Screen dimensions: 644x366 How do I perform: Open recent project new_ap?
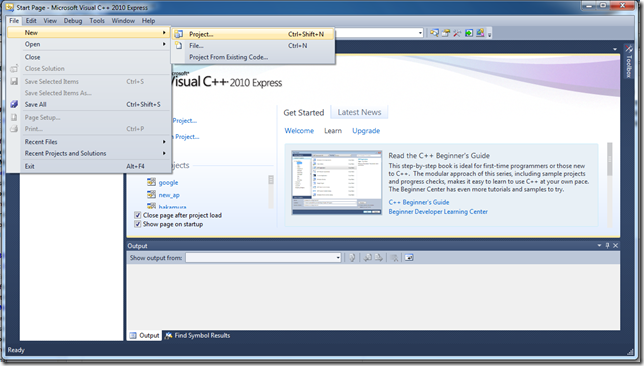click(169, 195)
